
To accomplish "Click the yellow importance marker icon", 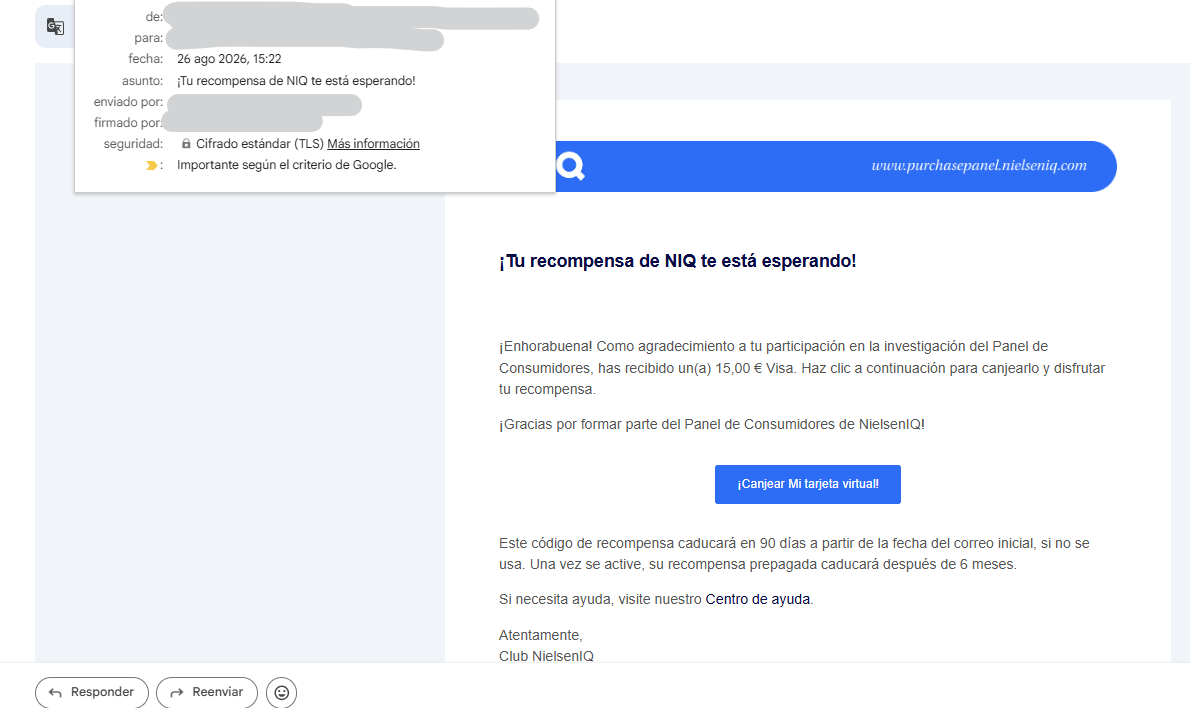I will 151,165.
